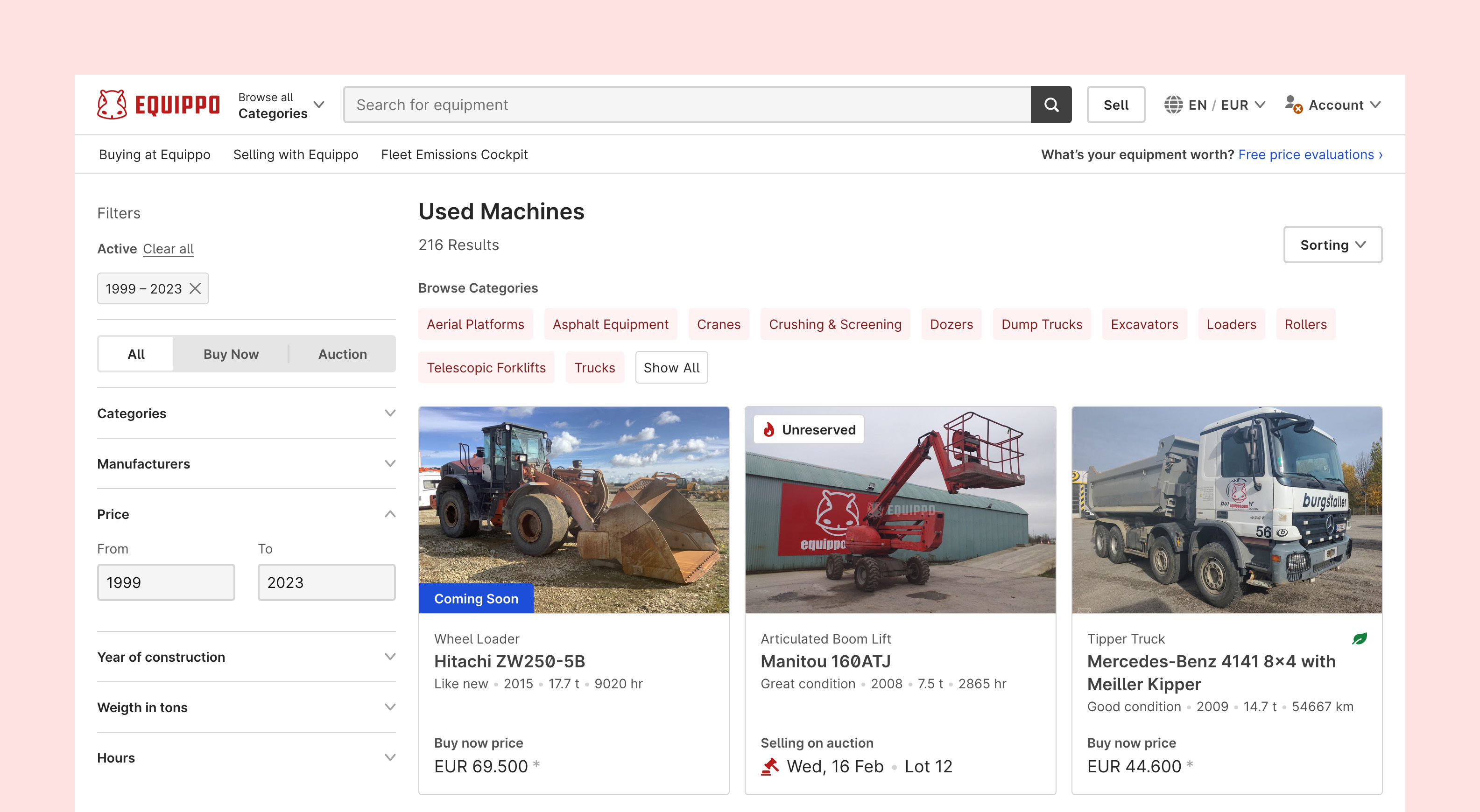Viewport: 1480px width, 812px height.
Task: Click the Price From input field
Action: pyautogui.click(x=166, y=582)
